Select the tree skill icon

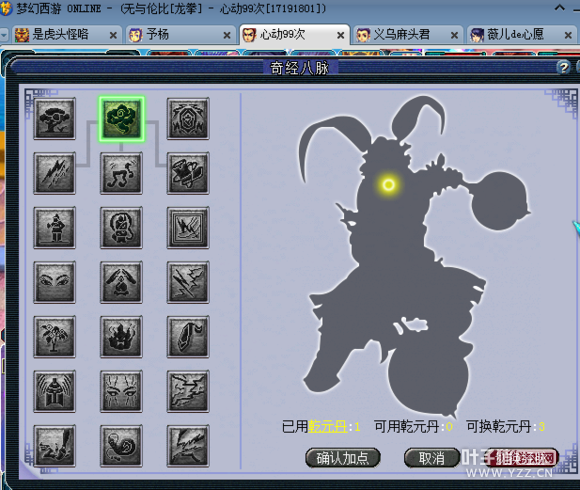(54, 119)
